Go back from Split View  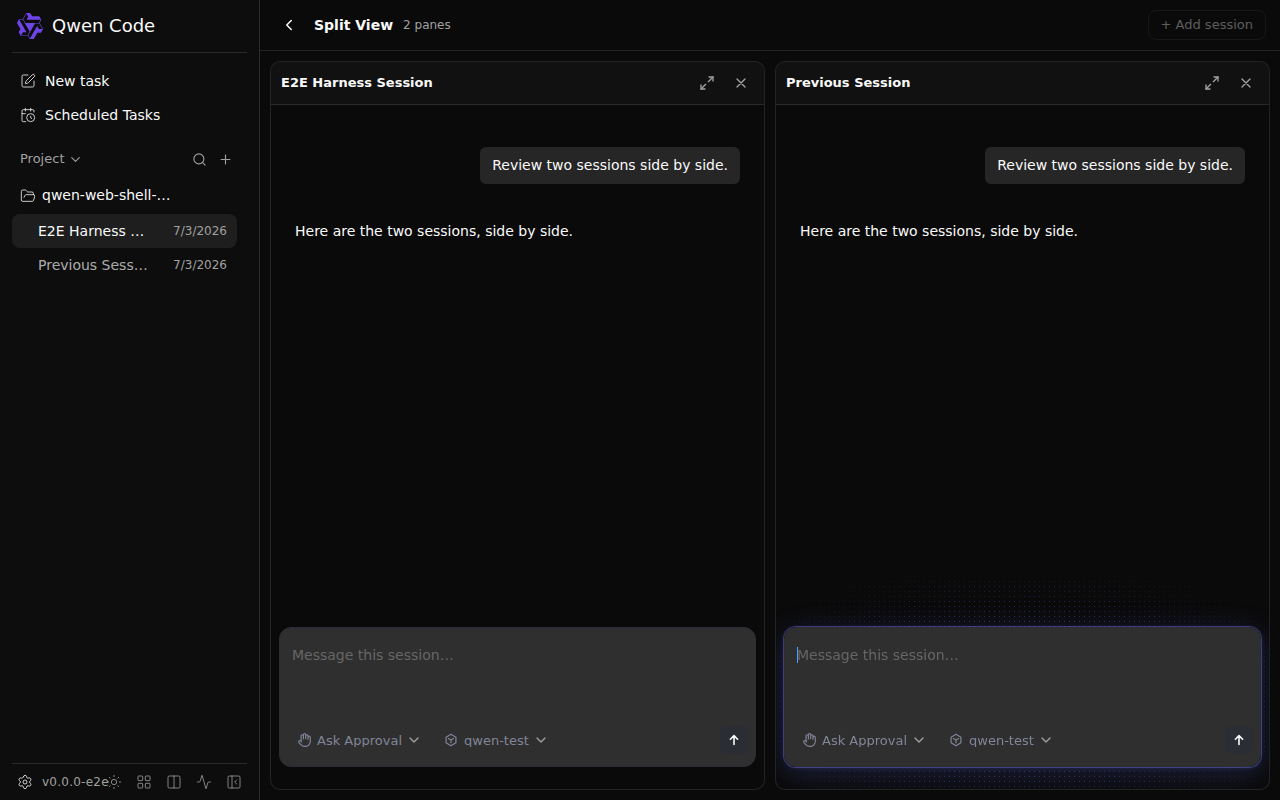(x=289, y=25)
